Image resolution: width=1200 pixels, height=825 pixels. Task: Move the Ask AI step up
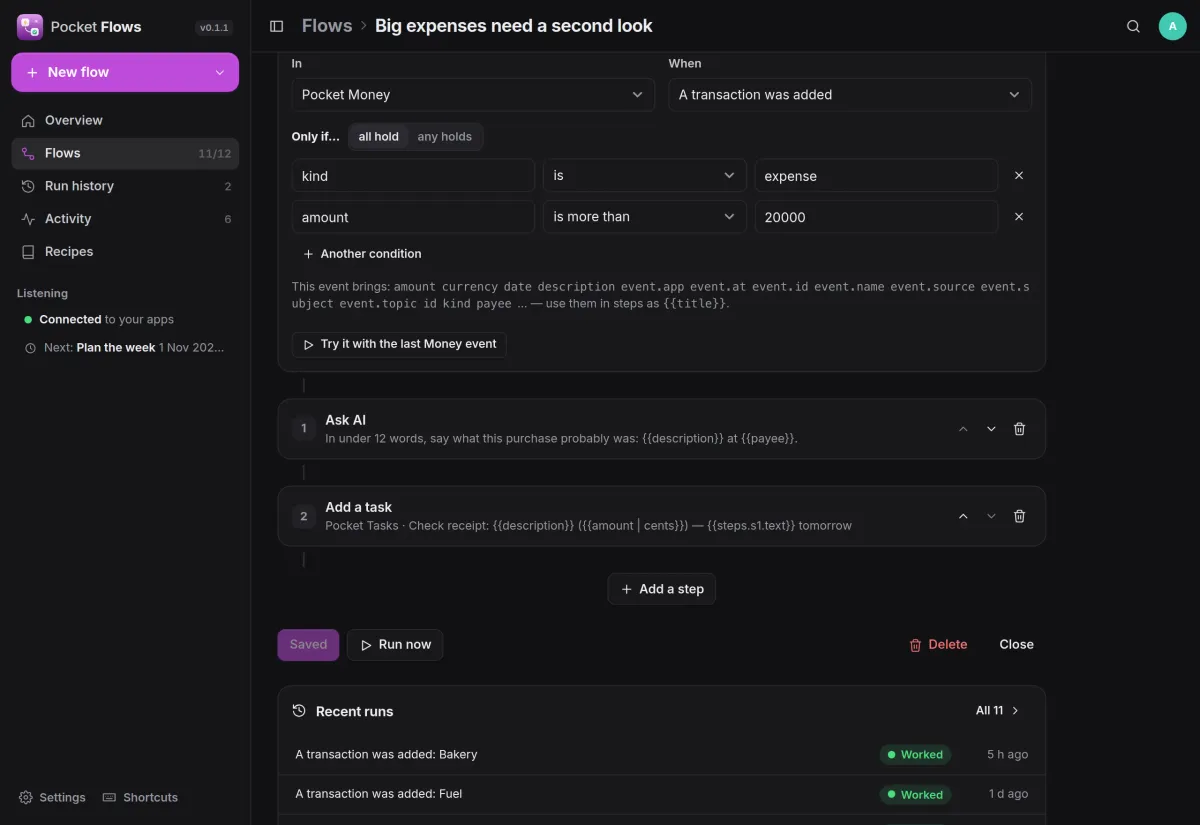tap(963, 429)
